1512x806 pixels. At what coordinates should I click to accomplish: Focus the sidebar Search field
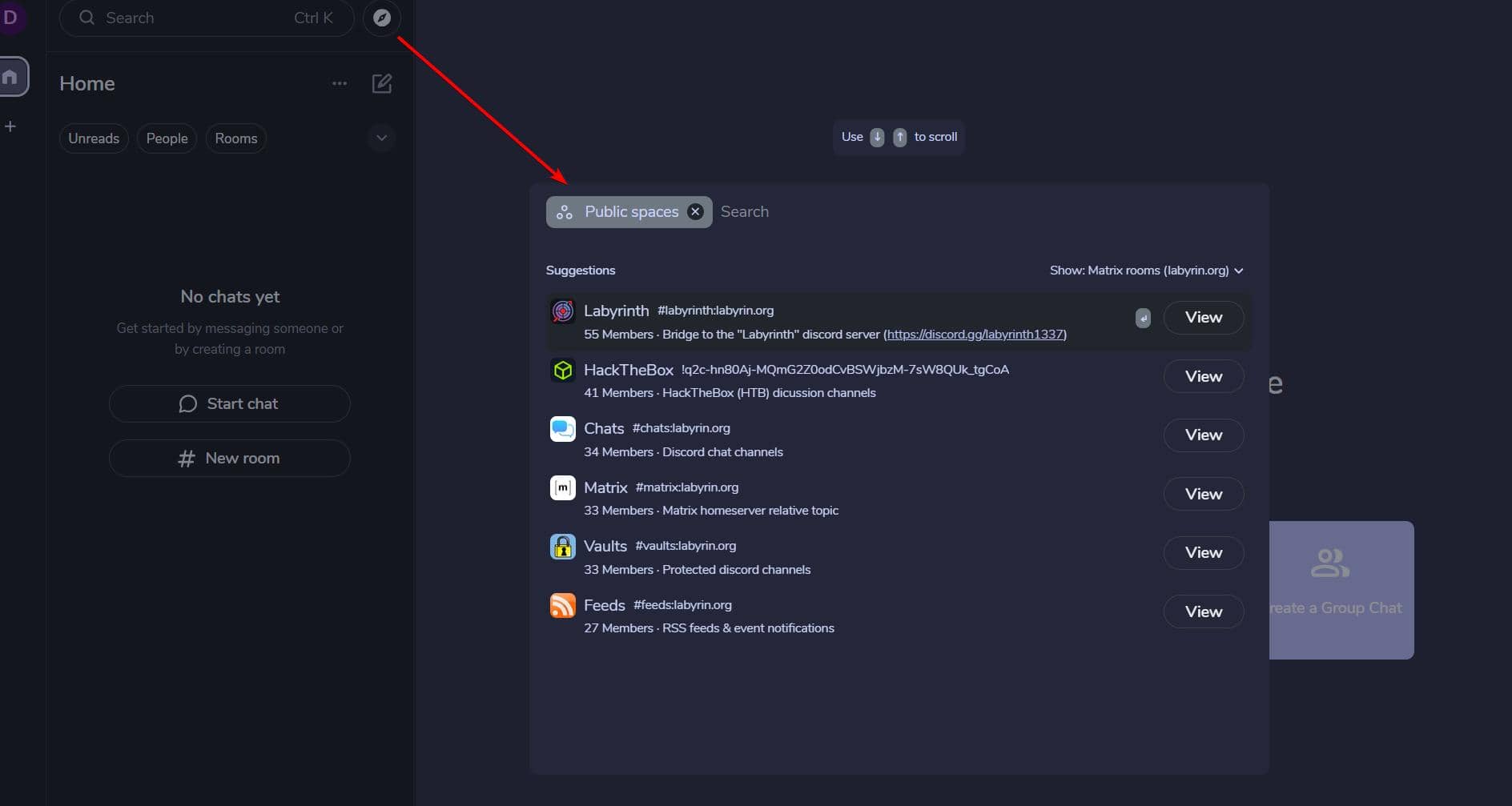coord(207,18)
